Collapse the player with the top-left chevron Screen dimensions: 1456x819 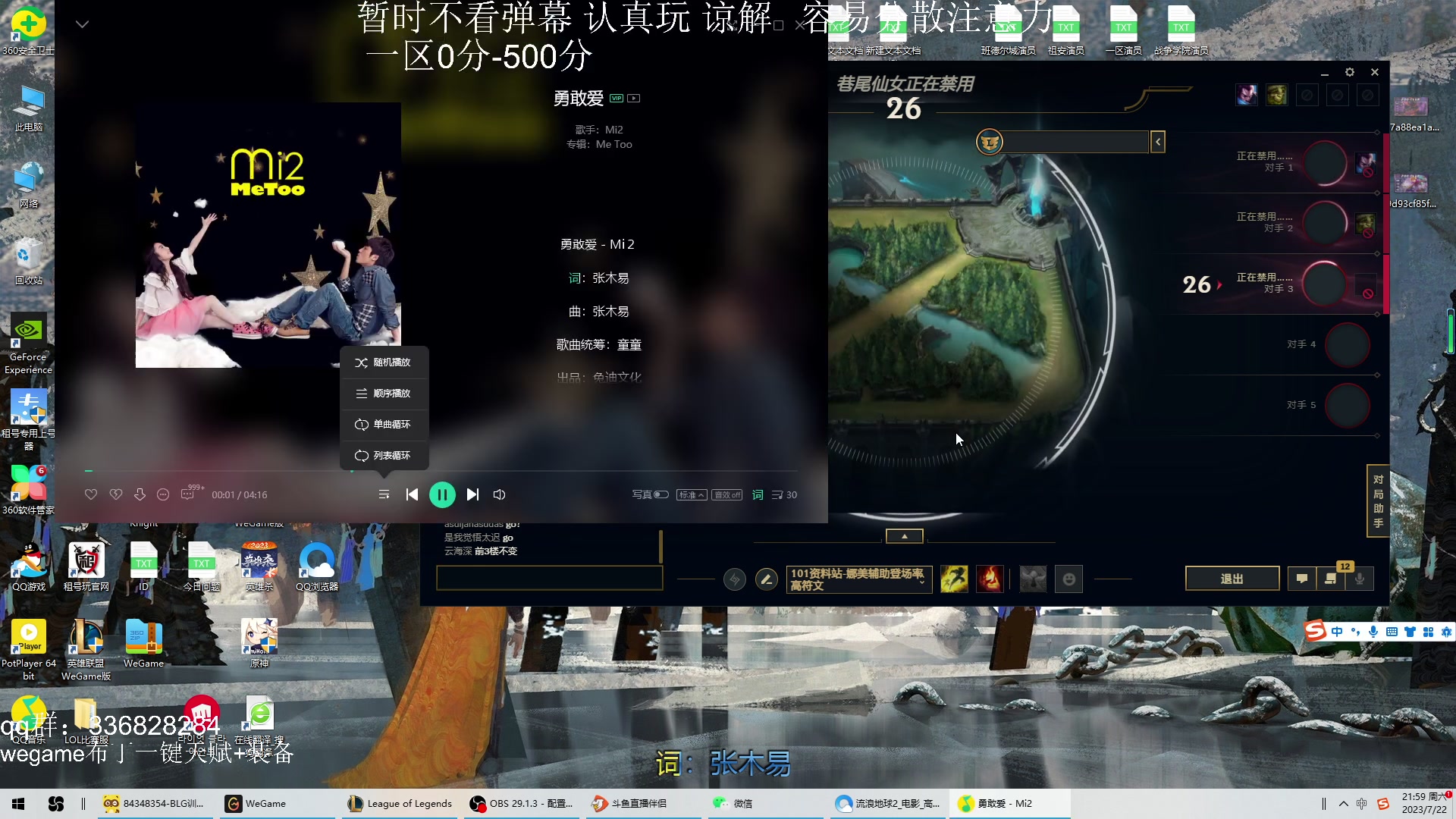tap(83, 24)
